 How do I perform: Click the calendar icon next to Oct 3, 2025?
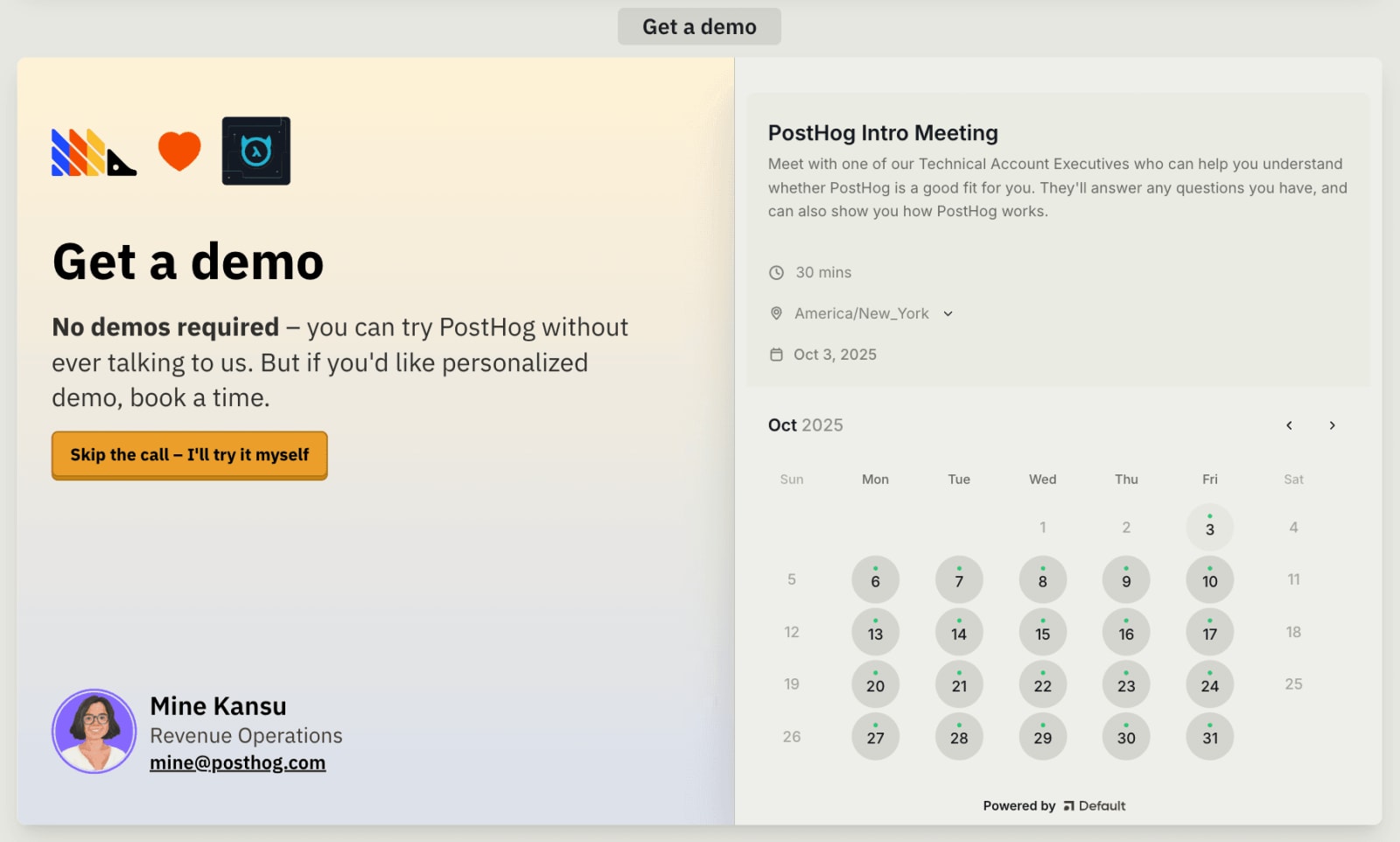[776, 354]
